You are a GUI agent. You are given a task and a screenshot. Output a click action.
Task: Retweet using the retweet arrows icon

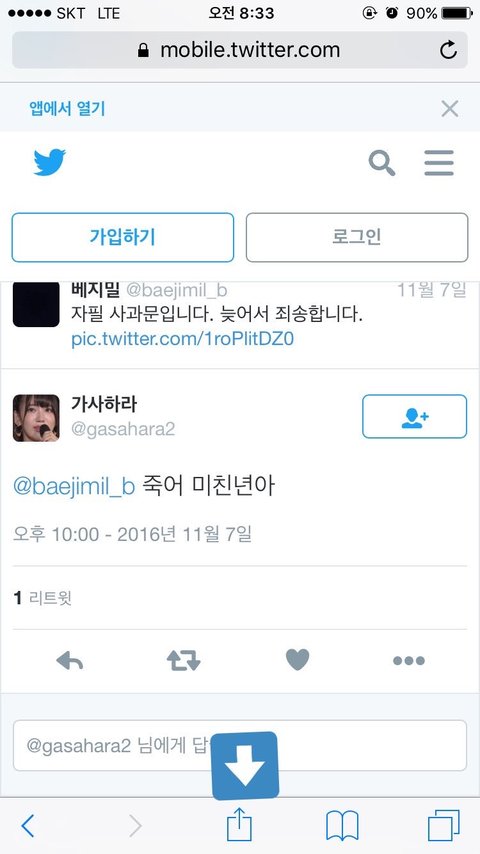point(184,661)
